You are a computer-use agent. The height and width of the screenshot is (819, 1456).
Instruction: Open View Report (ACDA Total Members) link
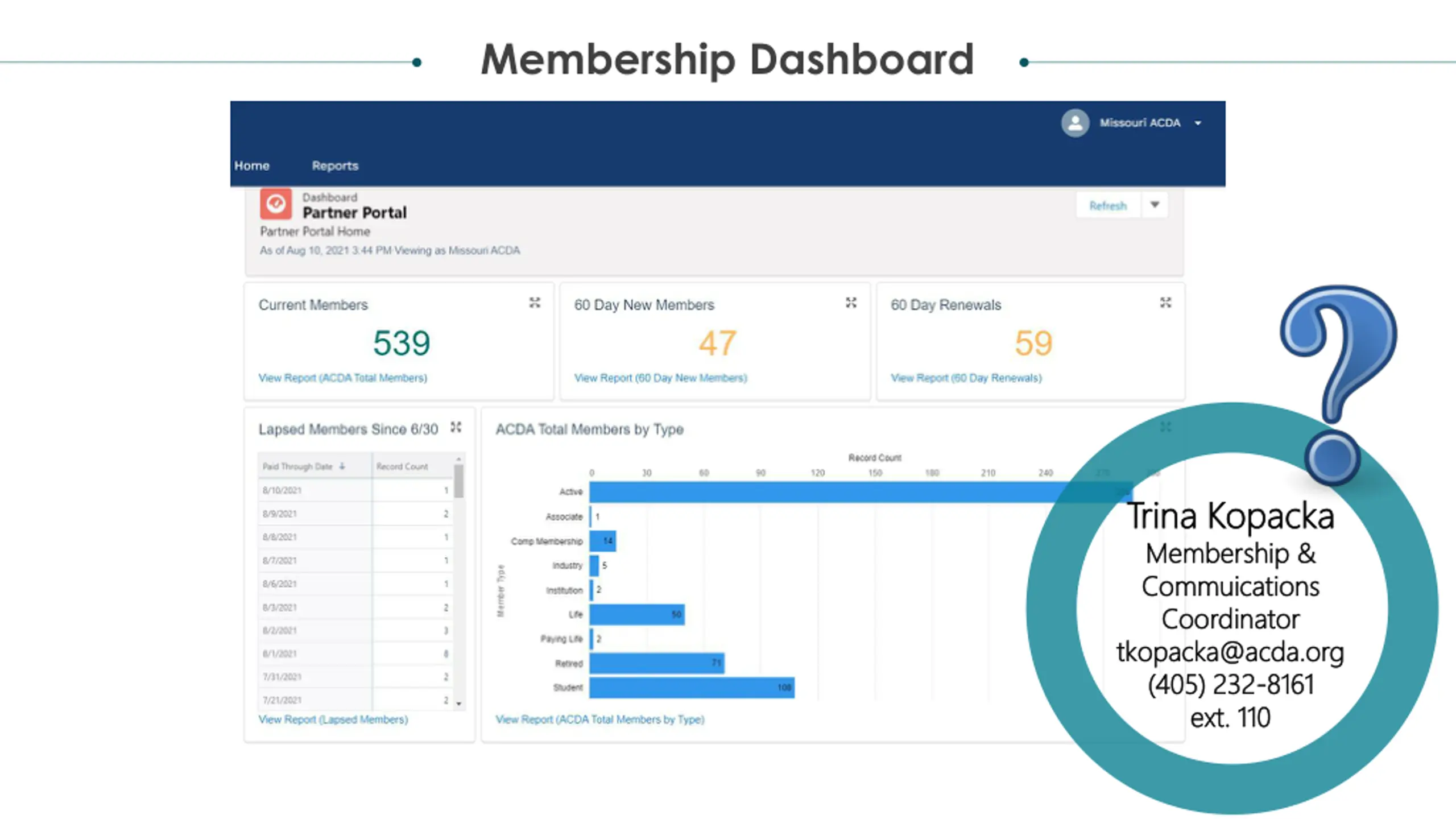(x=342, y=378)
